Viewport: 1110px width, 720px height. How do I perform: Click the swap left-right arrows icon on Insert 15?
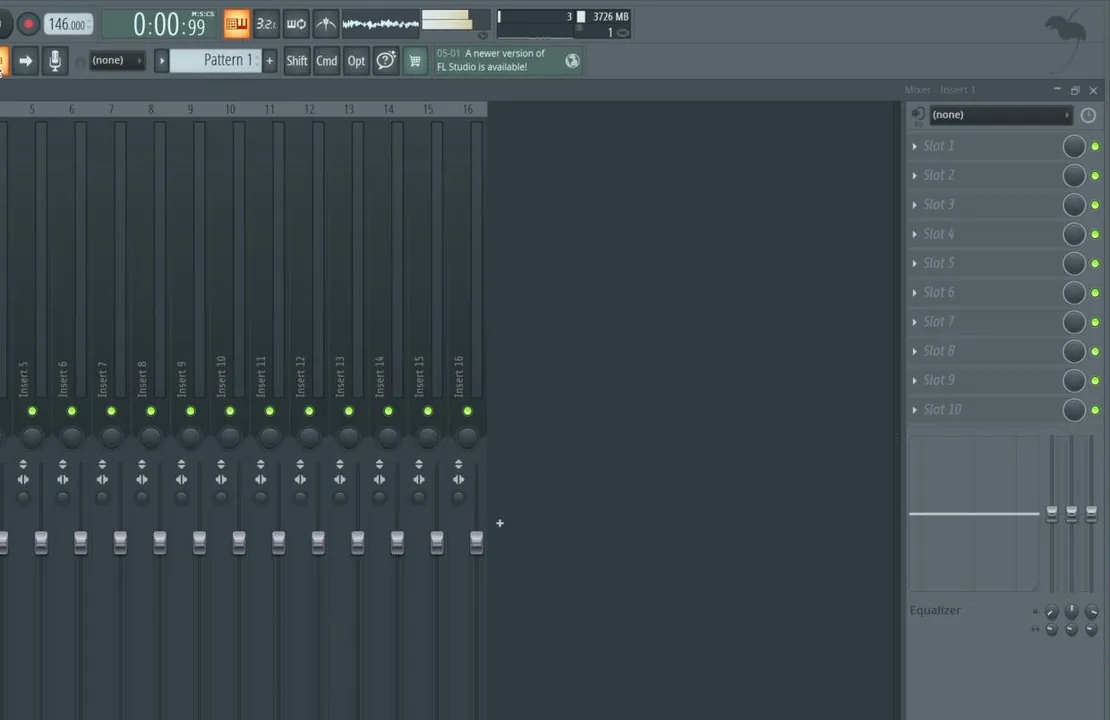(419, 480)
